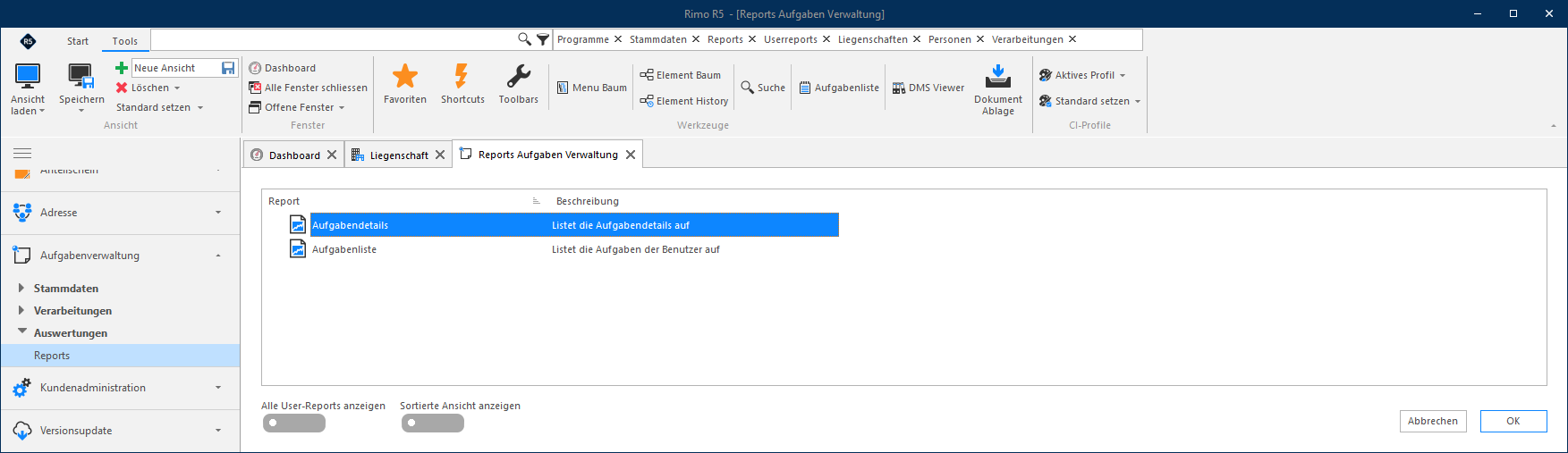Expand the Verarbeitungen tree node

[x=21, y=310]
